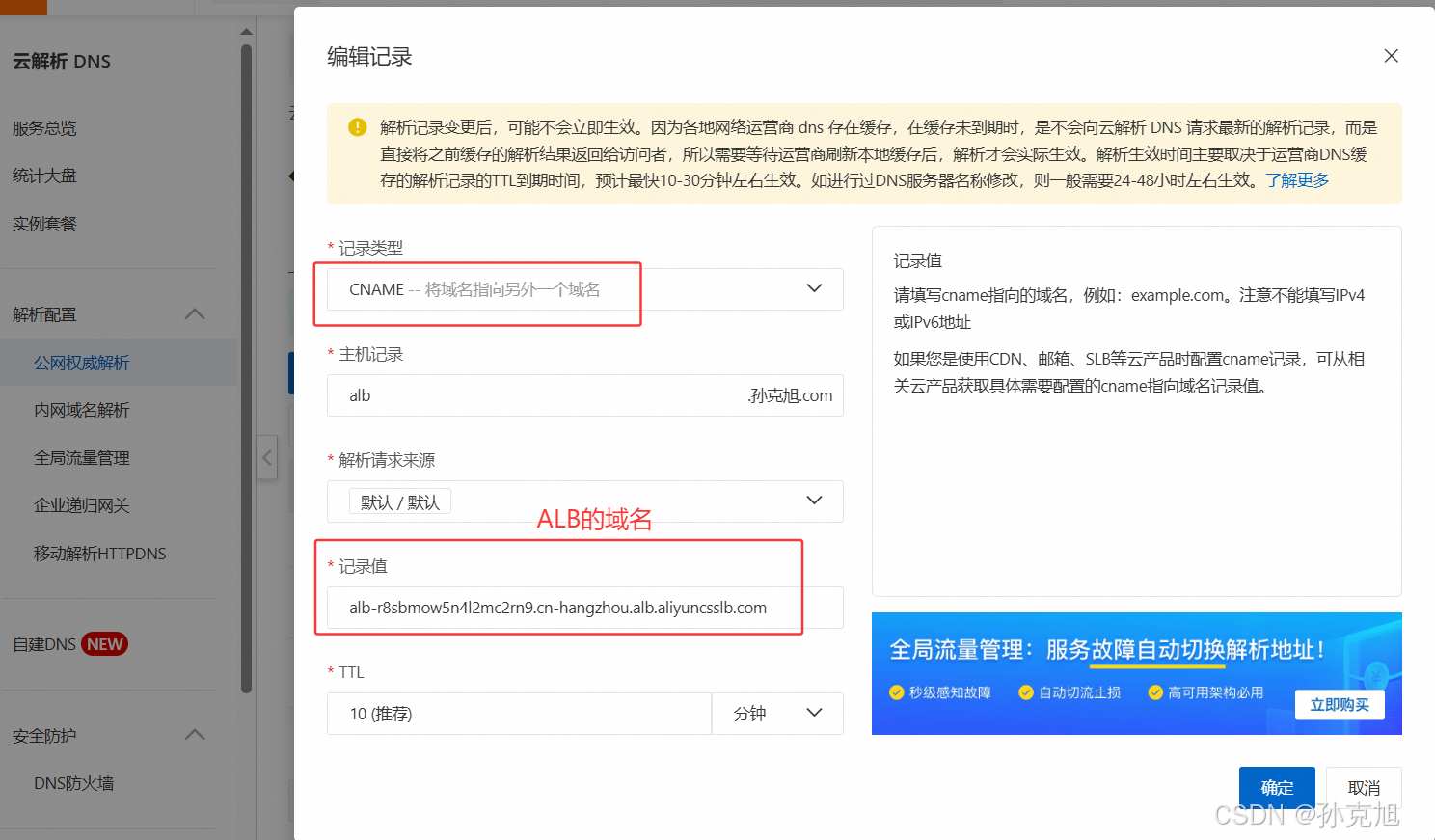The image size is (1435, 840).
Task: Click the 自动切流止损 check icon
Action: (1026, 692)
